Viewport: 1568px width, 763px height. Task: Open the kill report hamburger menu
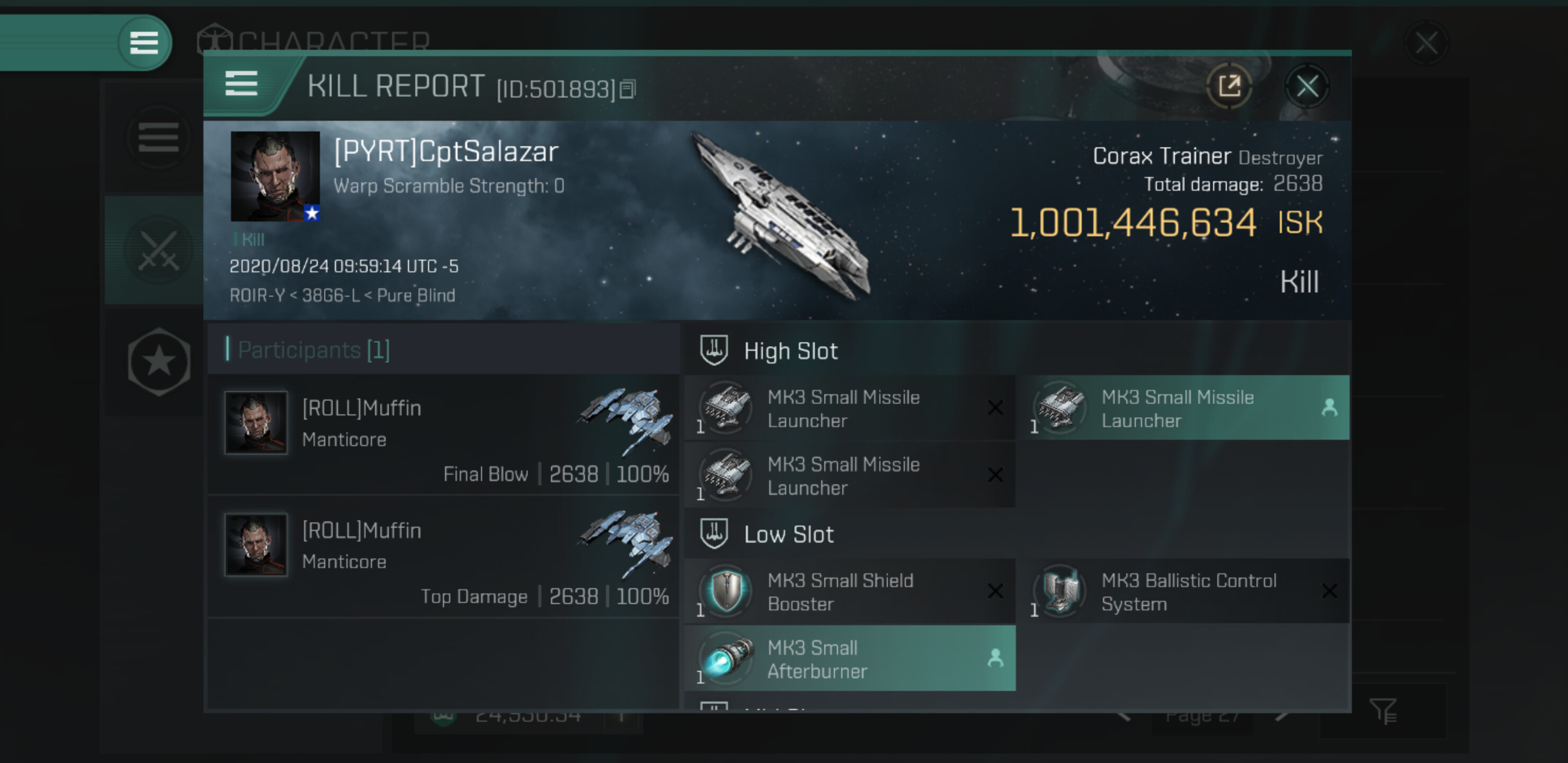241,83
